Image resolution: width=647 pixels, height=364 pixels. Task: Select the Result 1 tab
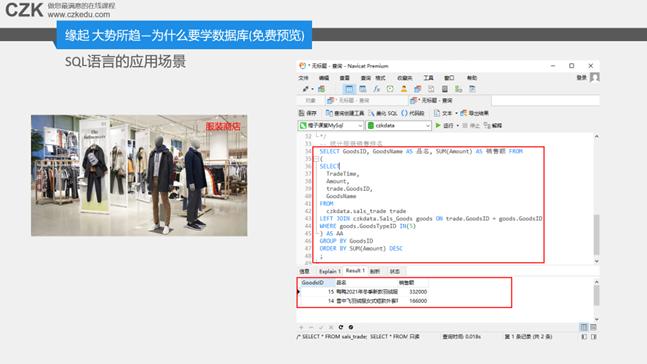[x=355, y=271]
